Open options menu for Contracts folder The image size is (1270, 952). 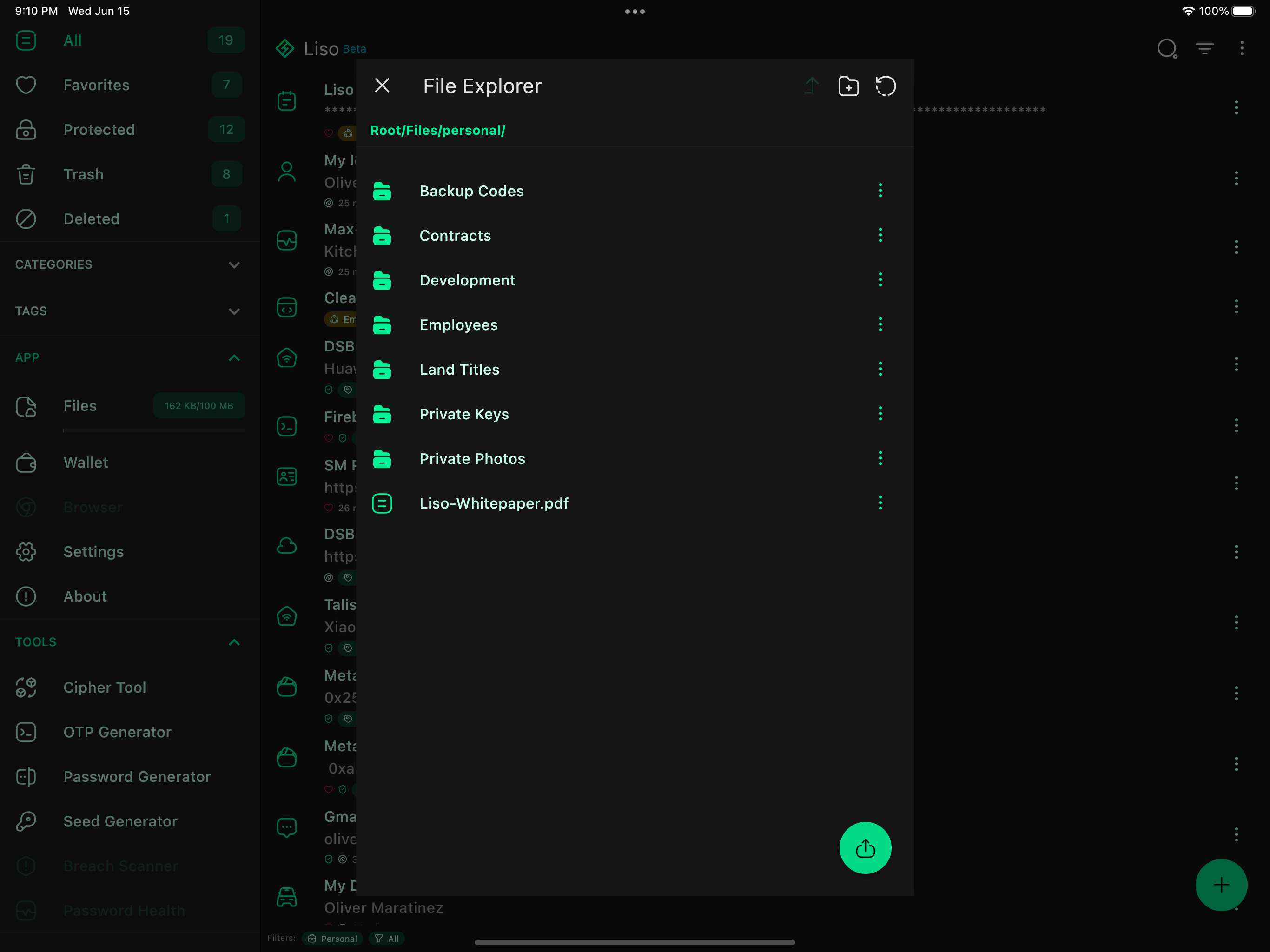[x=880, y=235]
